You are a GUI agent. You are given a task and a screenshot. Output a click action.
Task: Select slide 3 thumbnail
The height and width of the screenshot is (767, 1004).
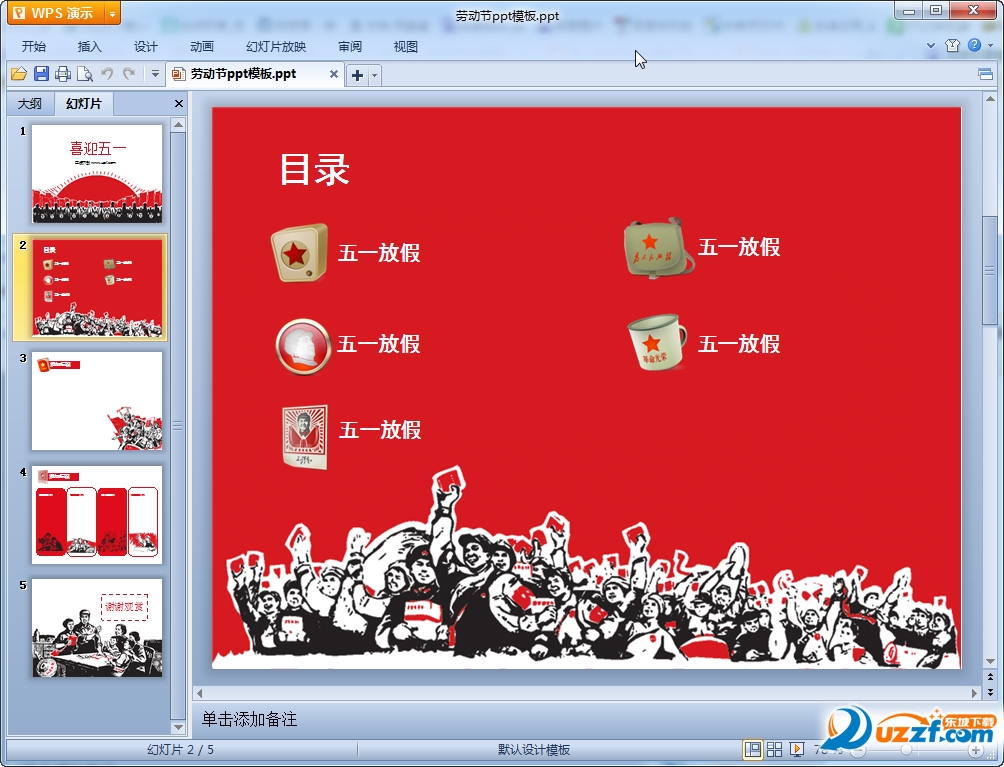[97, 401]
